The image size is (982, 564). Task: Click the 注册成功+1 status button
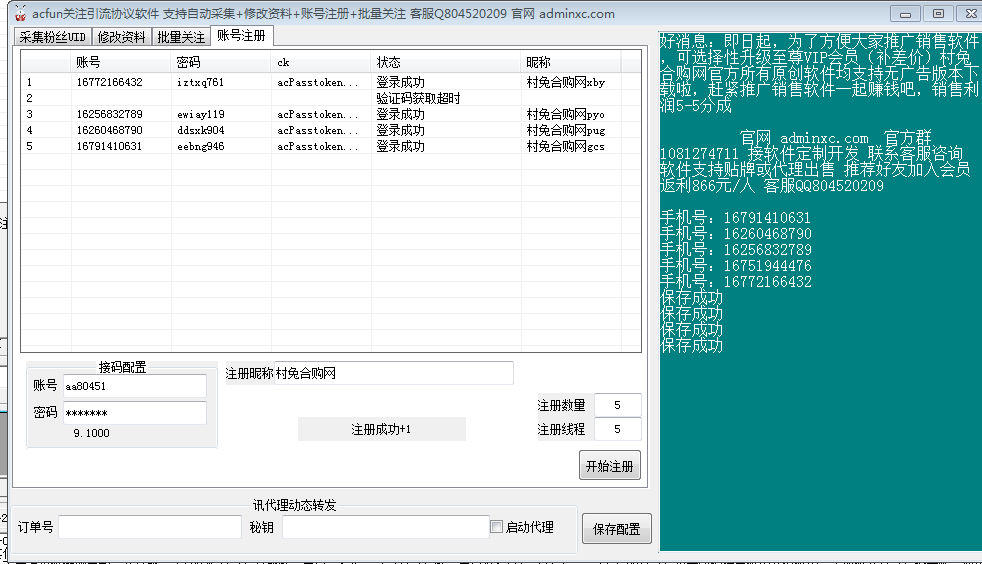click(x=381, y=429)
